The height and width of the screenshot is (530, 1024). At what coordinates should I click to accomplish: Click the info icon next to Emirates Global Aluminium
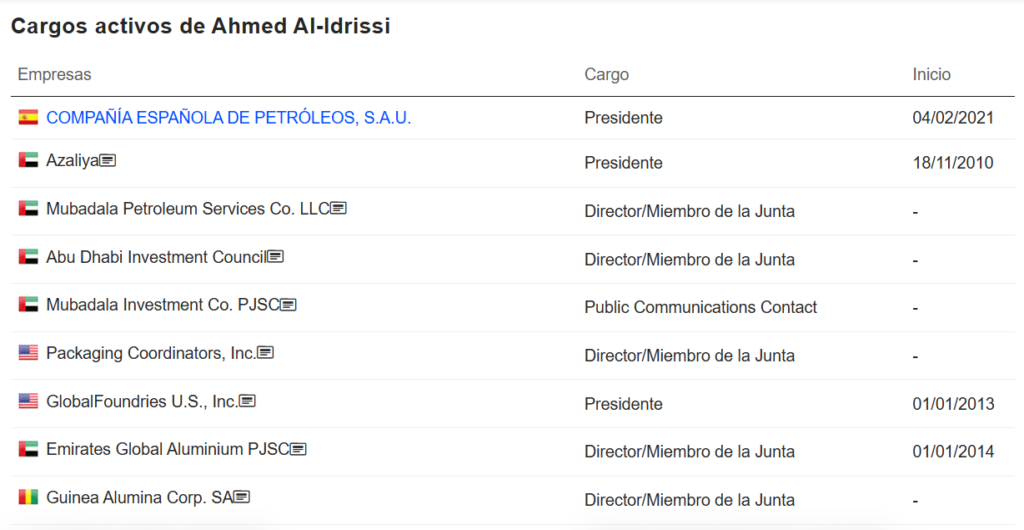point(298,449)
